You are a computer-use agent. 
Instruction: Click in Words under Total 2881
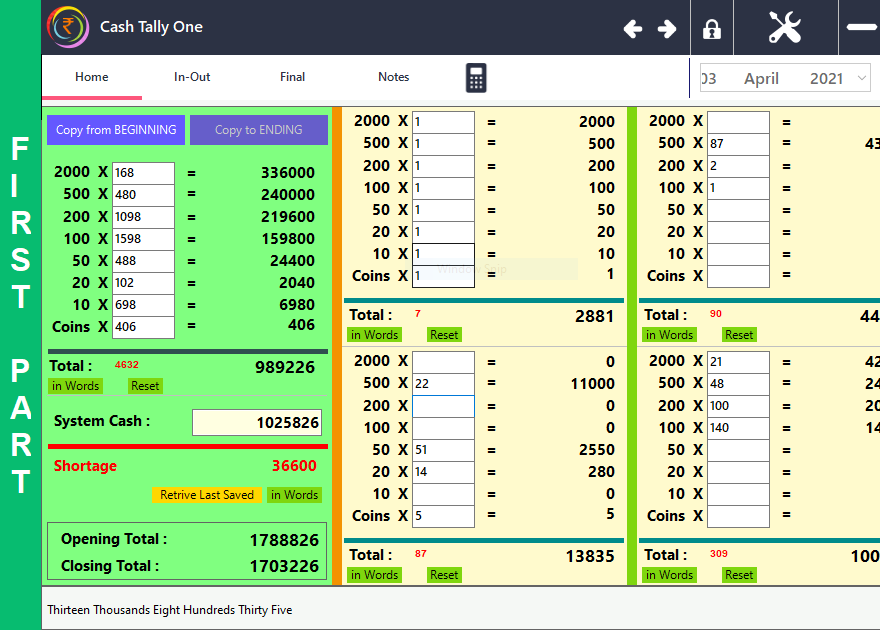click(374, 335)
